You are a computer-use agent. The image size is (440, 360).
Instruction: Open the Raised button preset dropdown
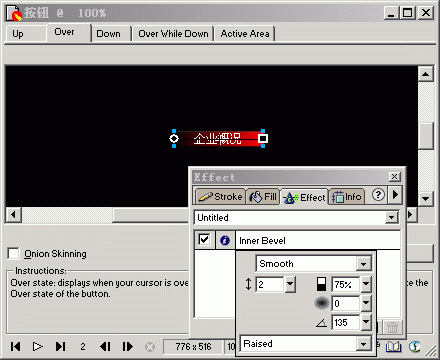click(363, 344)
